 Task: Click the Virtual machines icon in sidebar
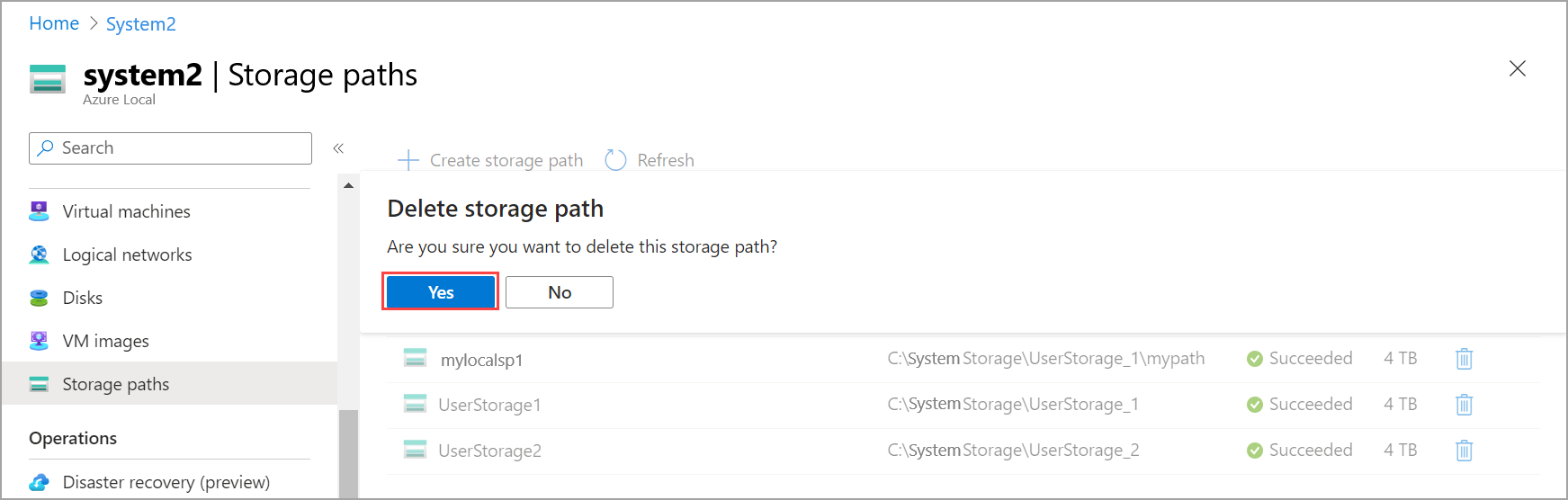coord(39,211)
